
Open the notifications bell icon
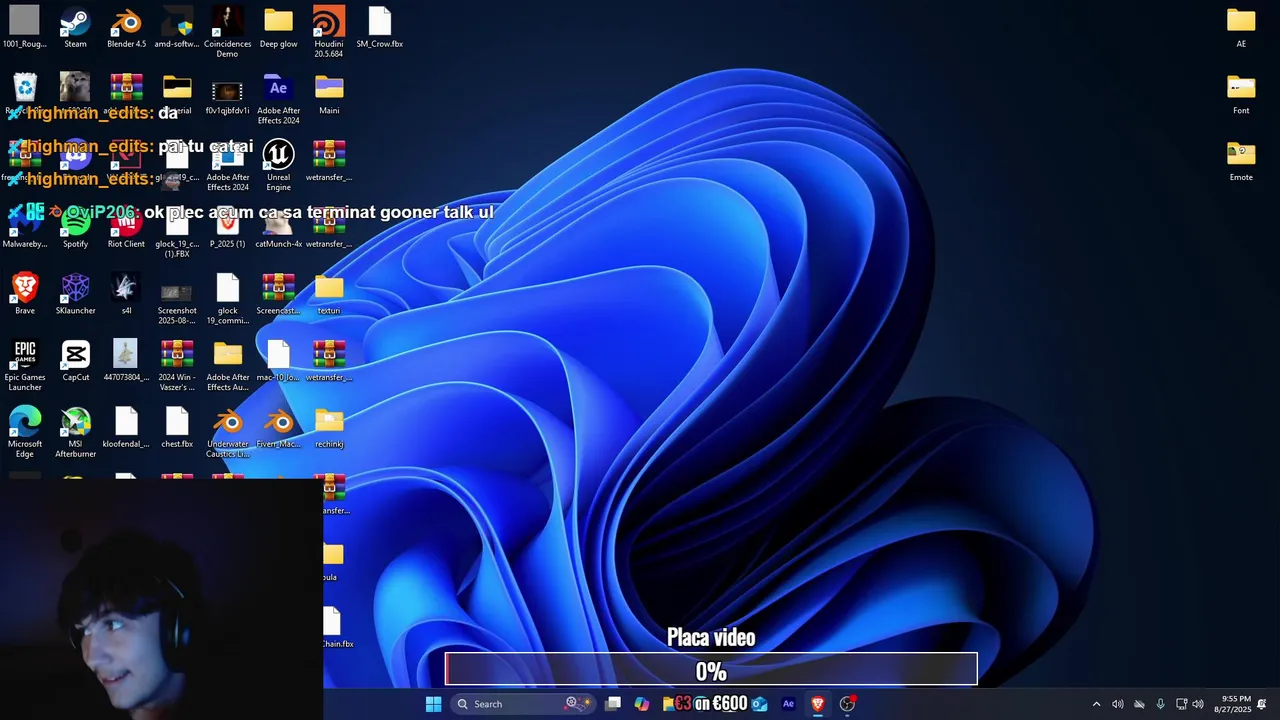[x=1262, y=704]
